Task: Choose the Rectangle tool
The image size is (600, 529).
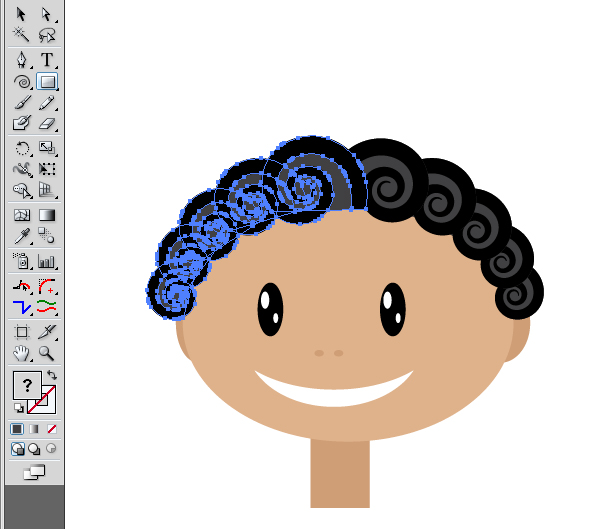Action: [47, 81]
